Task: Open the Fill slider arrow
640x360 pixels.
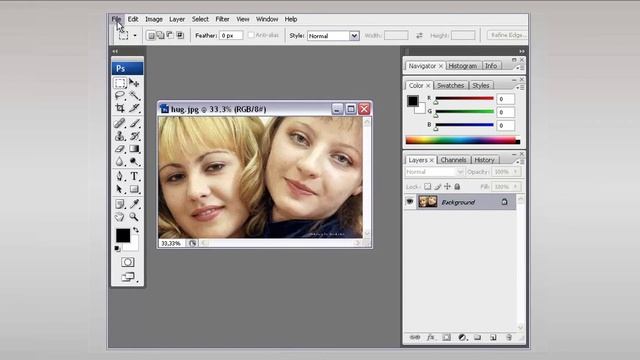Action: point(516,187)
